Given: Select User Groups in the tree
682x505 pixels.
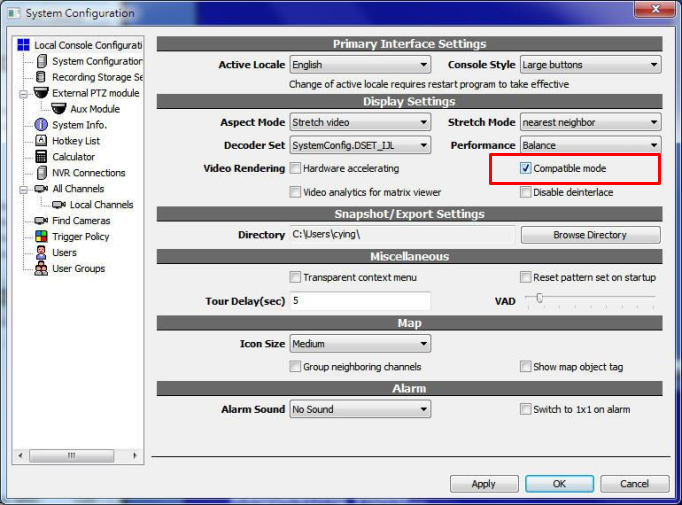Looking at the screenshot, I should pos(79,268).
